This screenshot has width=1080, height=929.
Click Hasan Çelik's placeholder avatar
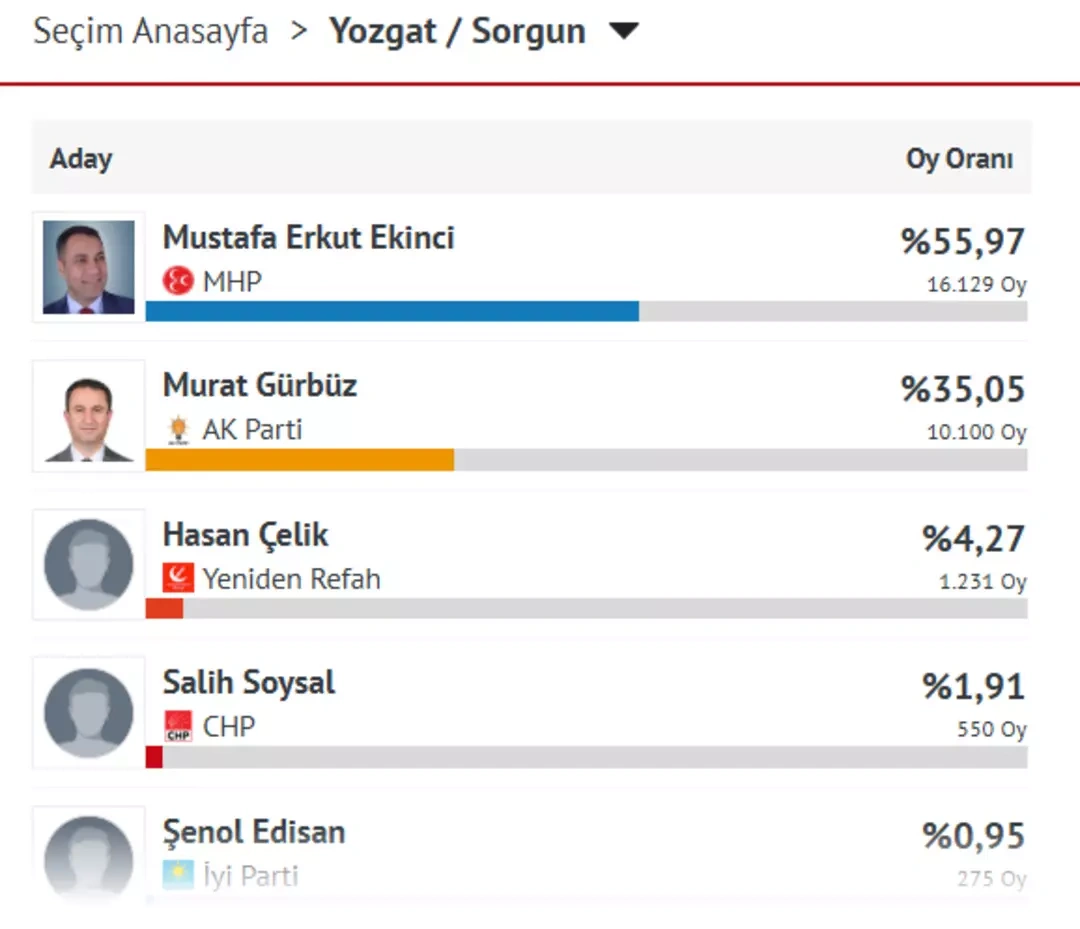(89, 564)
